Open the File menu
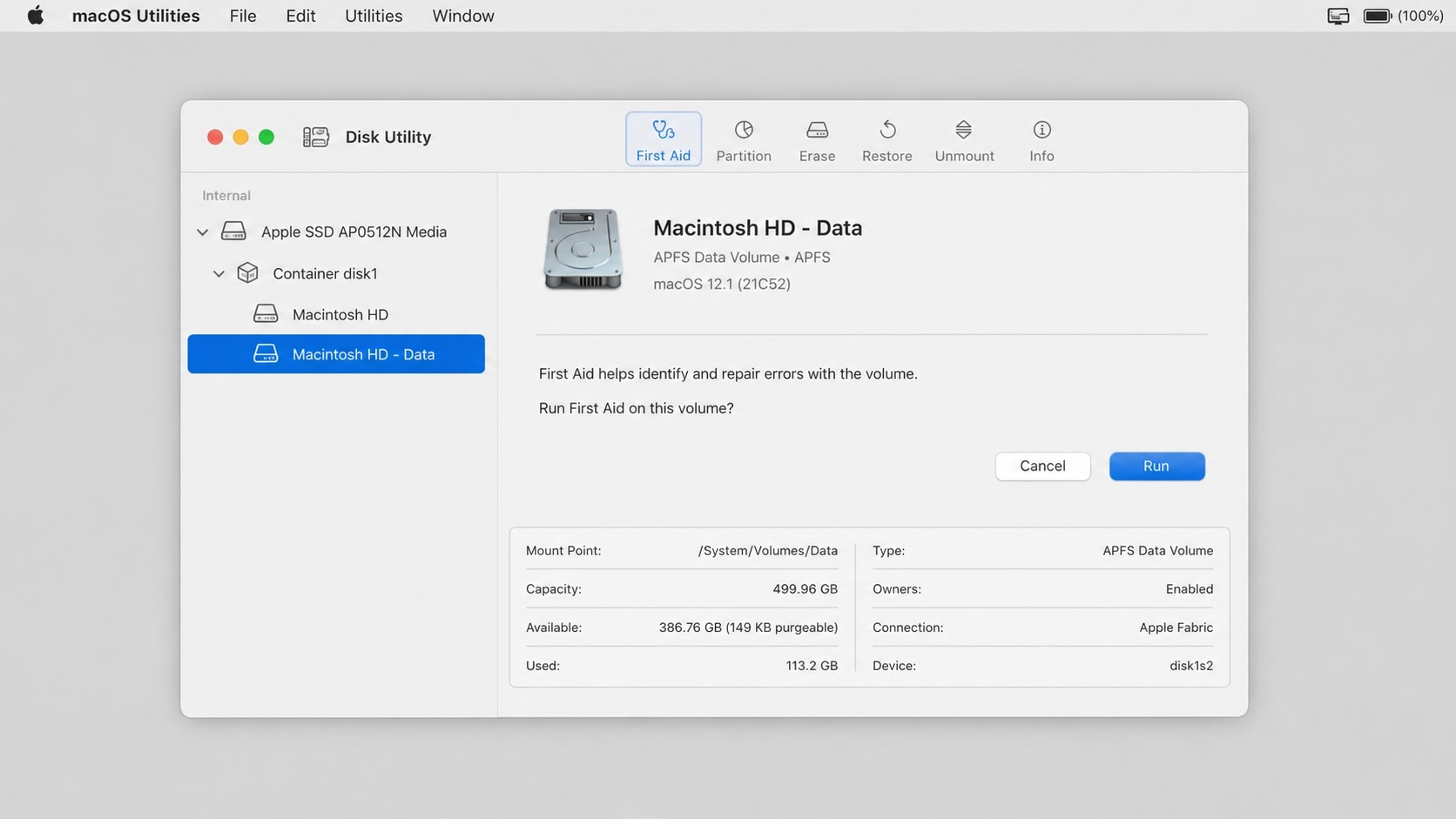 pyautogui.click(x=243, y=16)
